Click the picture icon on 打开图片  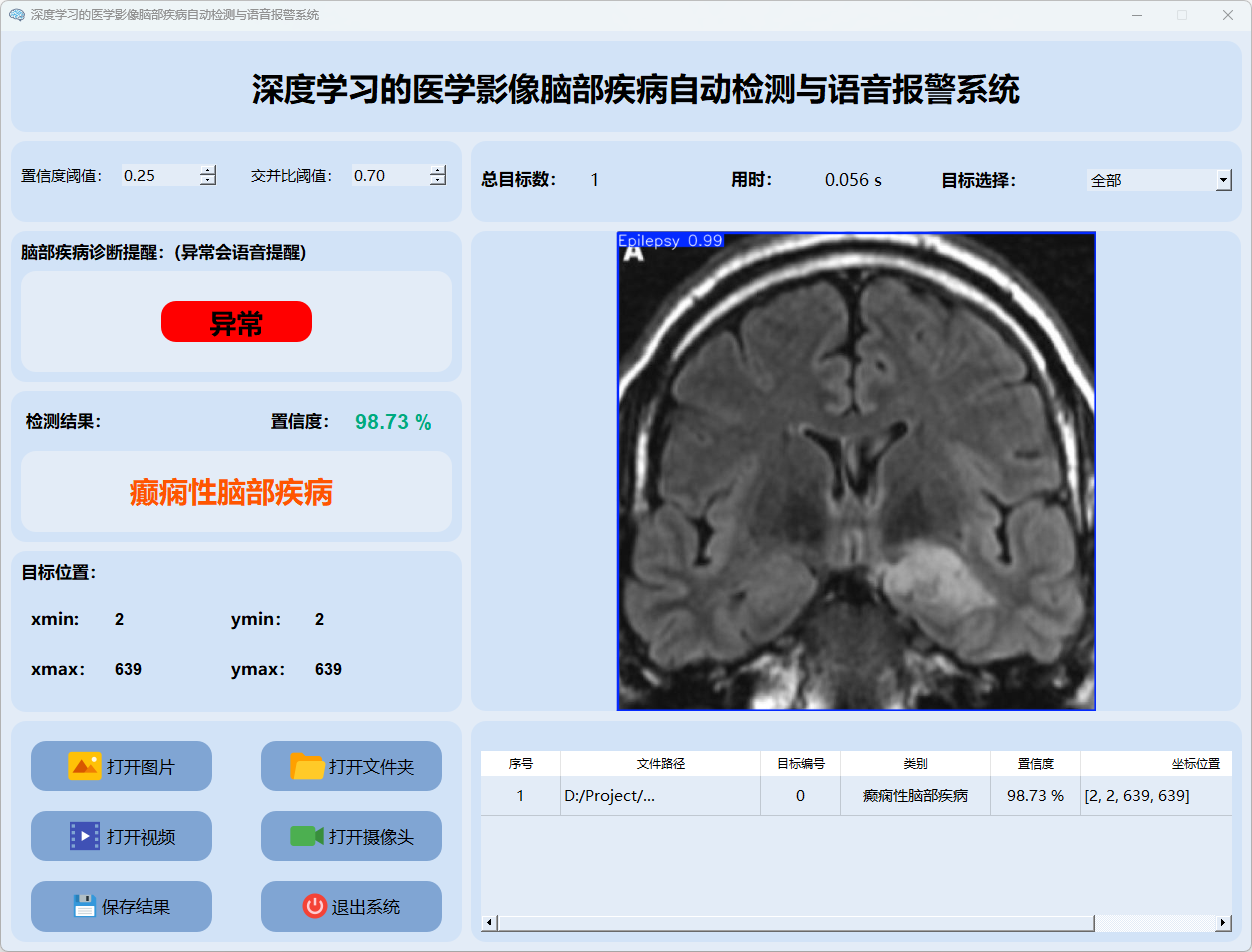pos(85,766)
